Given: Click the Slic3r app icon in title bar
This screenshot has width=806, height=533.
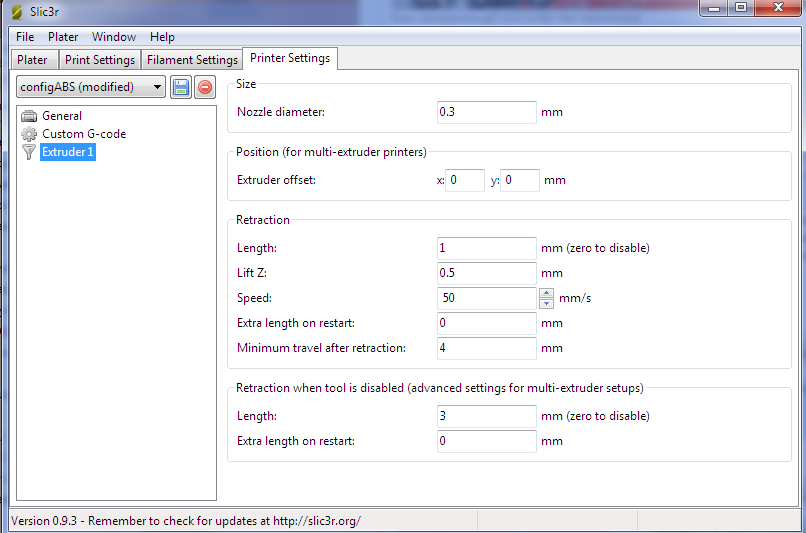Looking at the screenshot, I should click(17, 11).
